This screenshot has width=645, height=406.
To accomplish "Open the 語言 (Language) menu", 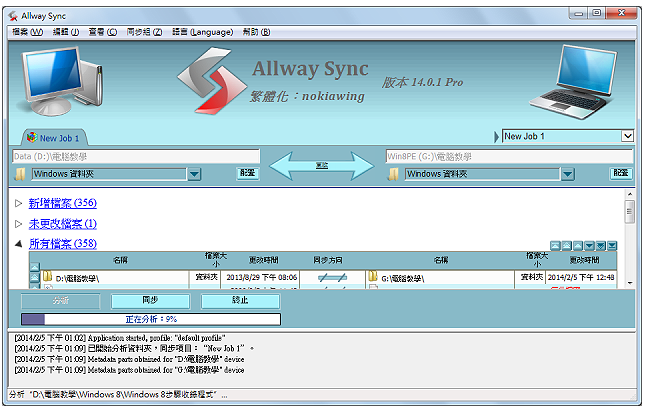I will pyautogui.click(x=202, y=32).
